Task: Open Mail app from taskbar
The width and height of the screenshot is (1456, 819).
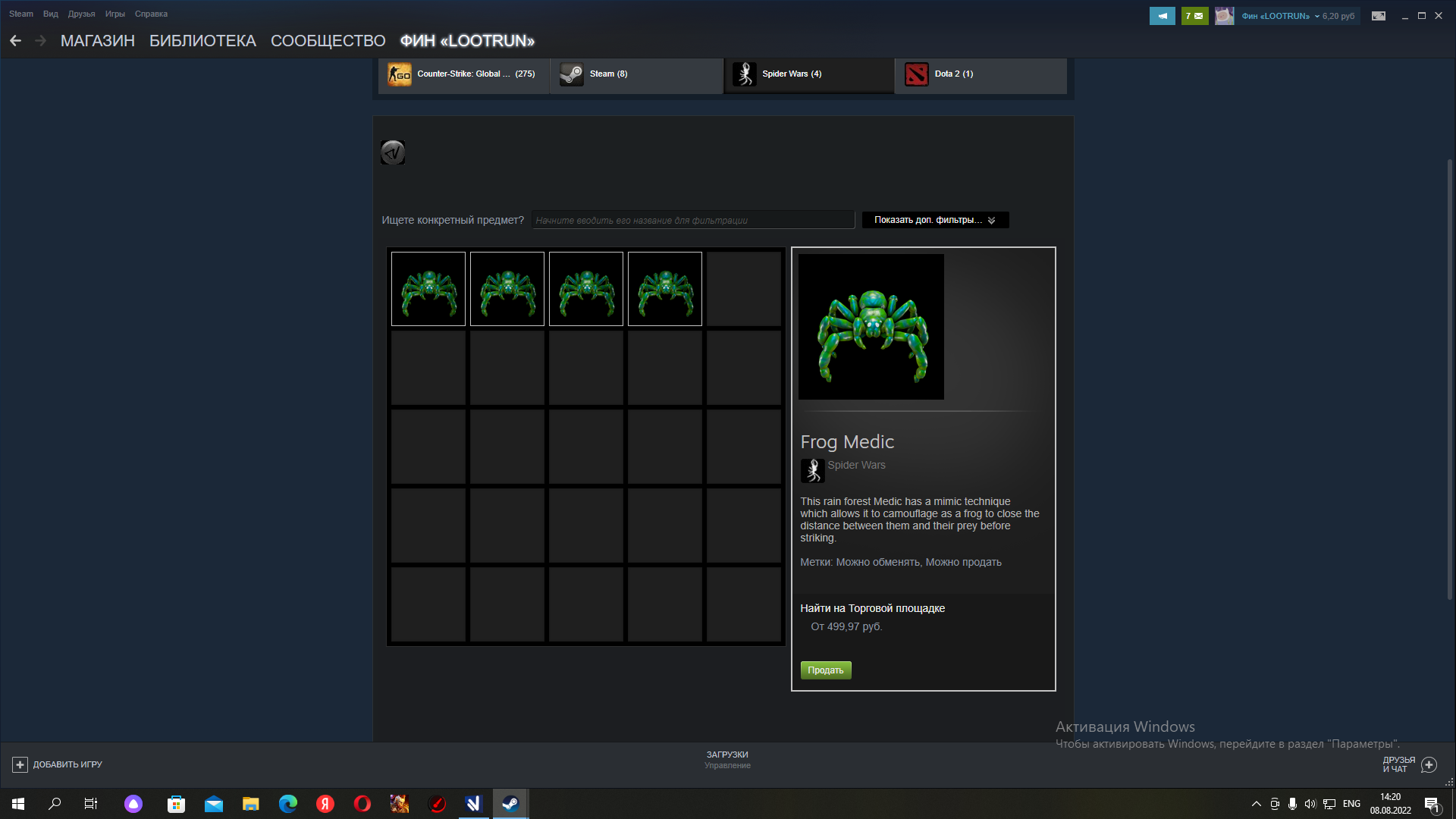Action: click(x=214, y=804)
